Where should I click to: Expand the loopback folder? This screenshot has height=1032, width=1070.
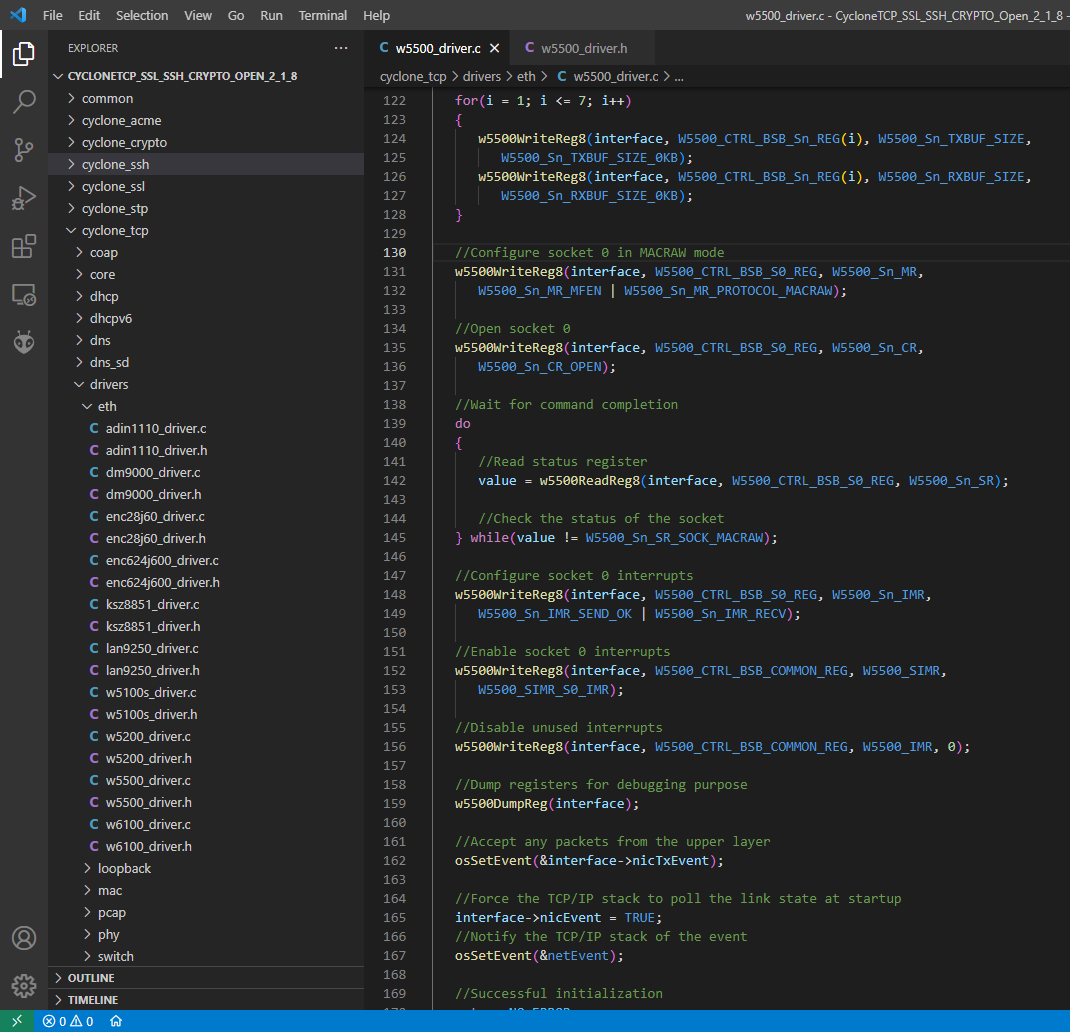click(206, 868)
